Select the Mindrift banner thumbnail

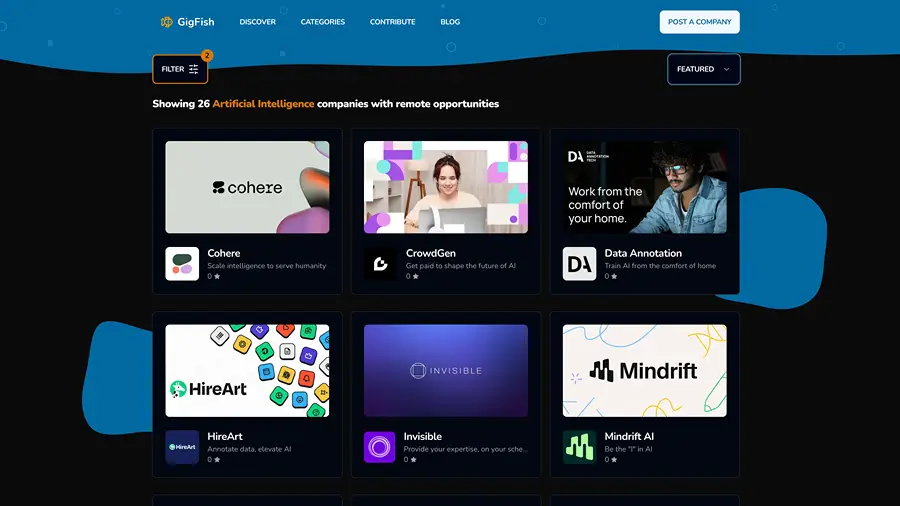(644, 370)
